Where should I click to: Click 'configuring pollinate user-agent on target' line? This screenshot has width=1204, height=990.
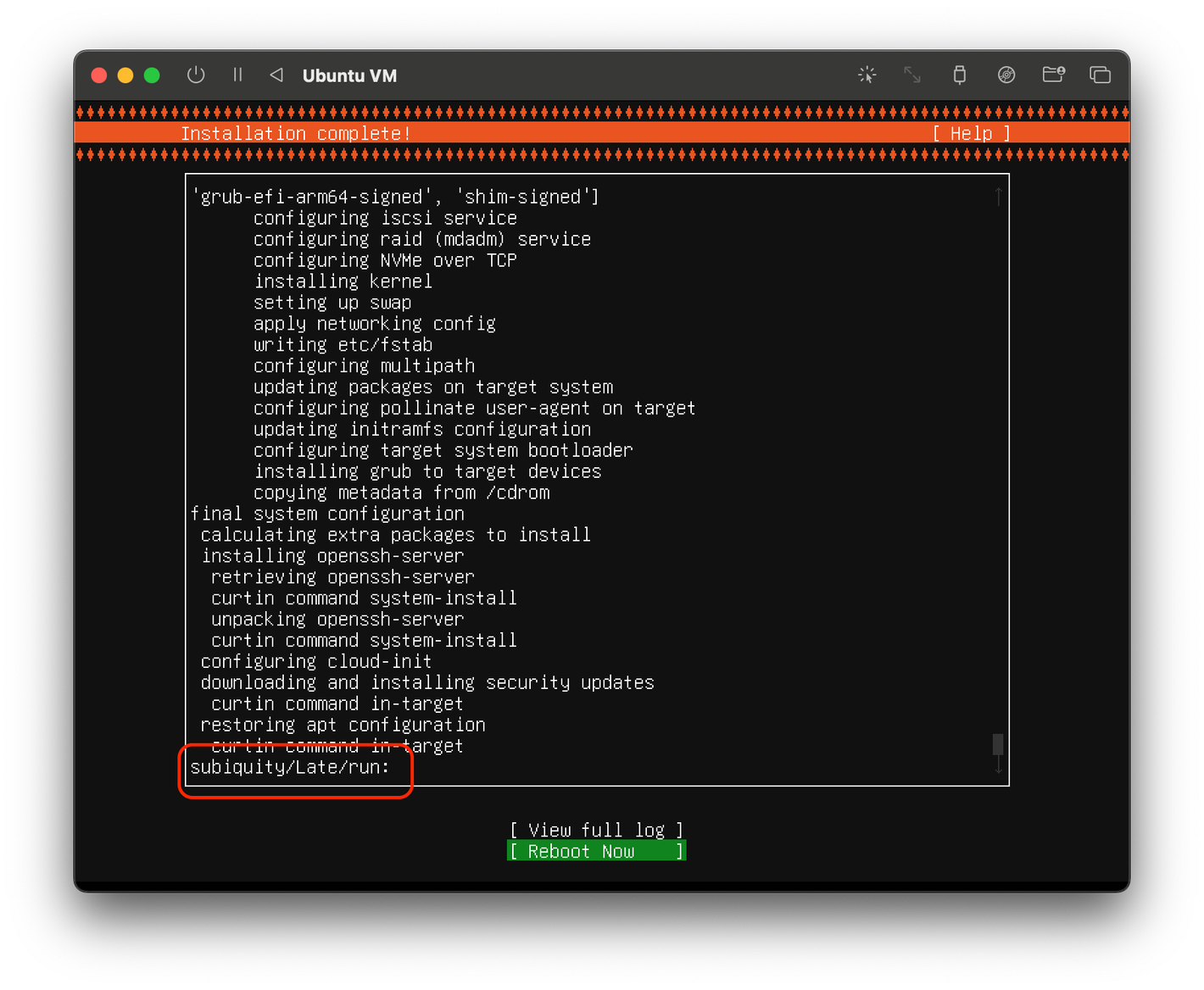pos(475,408)
